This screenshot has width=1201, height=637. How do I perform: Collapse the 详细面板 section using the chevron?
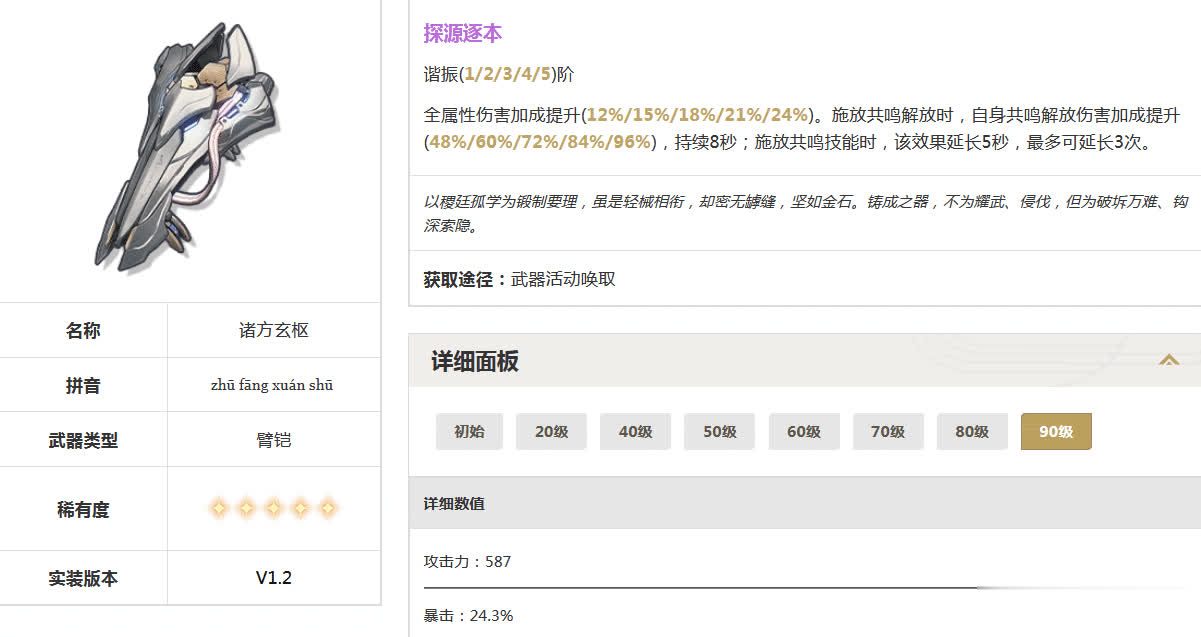pos(1168,360)
